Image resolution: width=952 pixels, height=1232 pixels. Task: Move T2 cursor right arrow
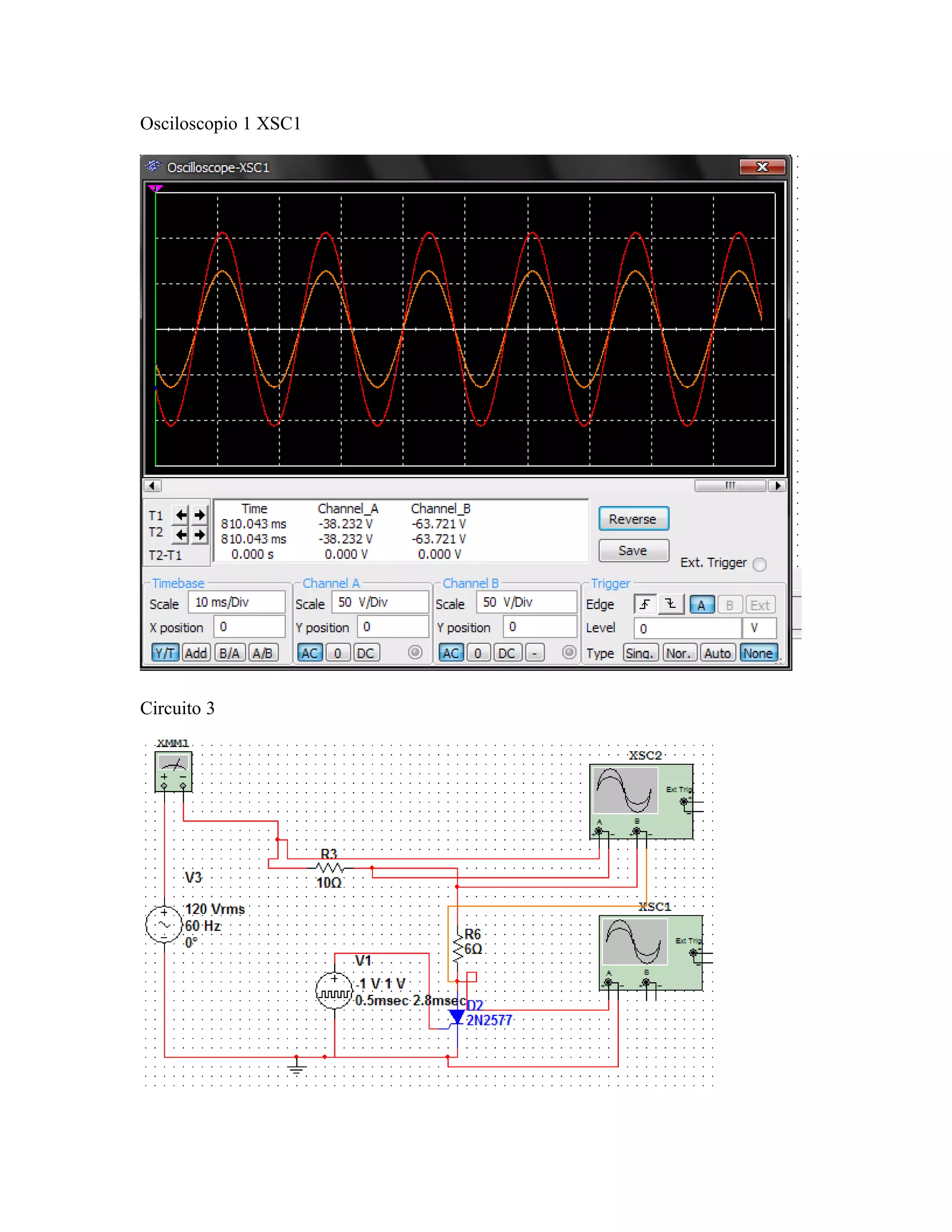[199, 534]
